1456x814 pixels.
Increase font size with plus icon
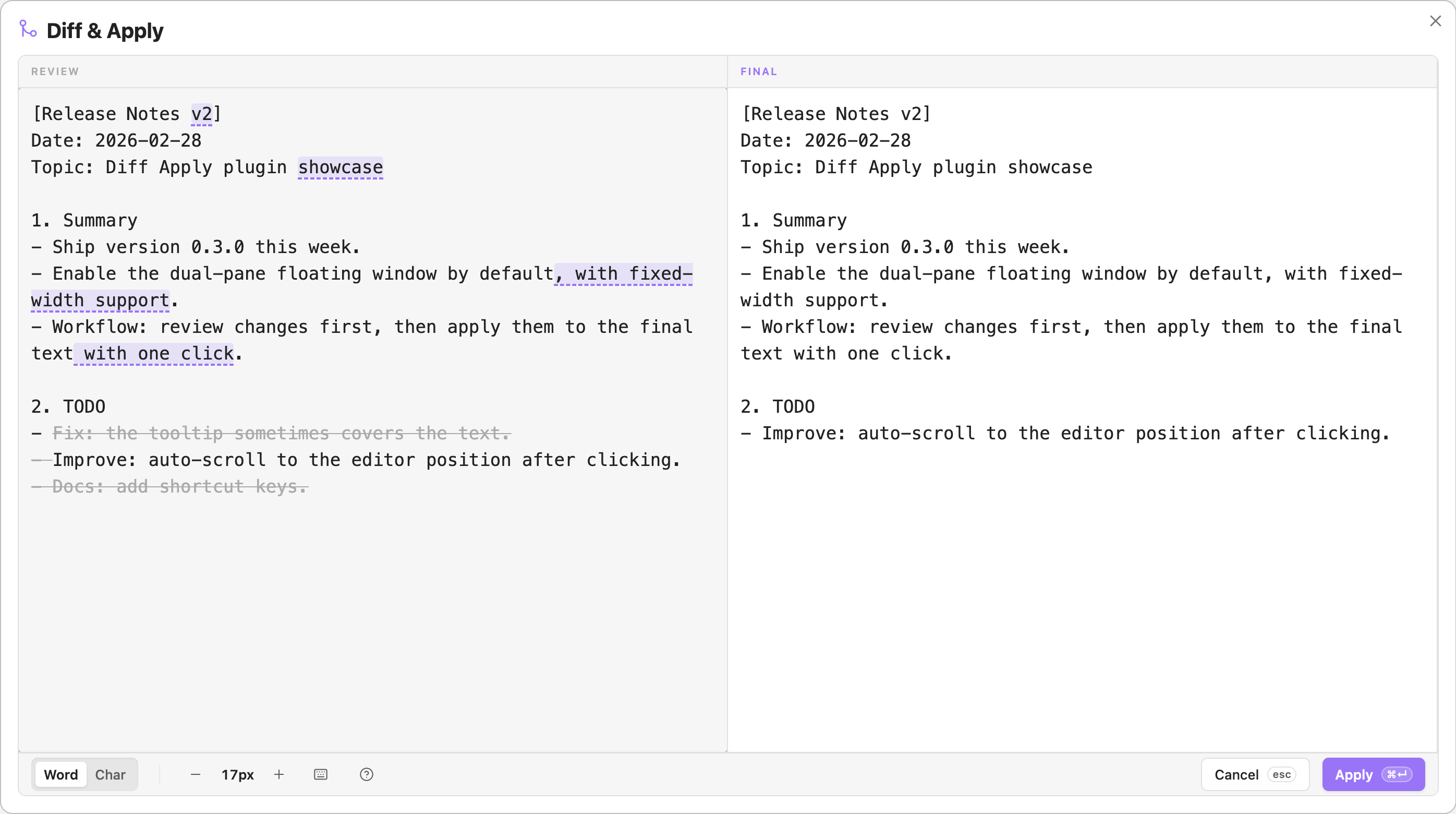tap(278, 774)
